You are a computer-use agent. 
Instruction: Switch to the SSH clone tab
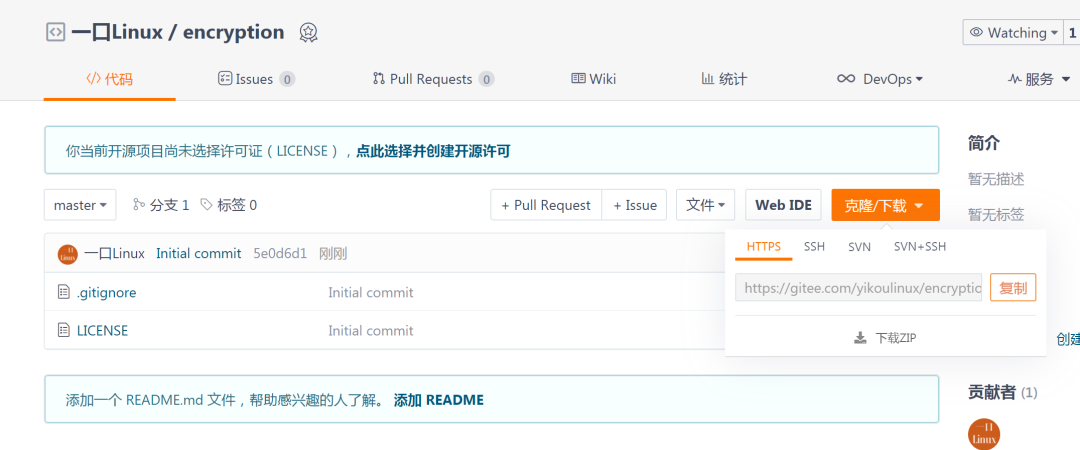coord(814,247)
